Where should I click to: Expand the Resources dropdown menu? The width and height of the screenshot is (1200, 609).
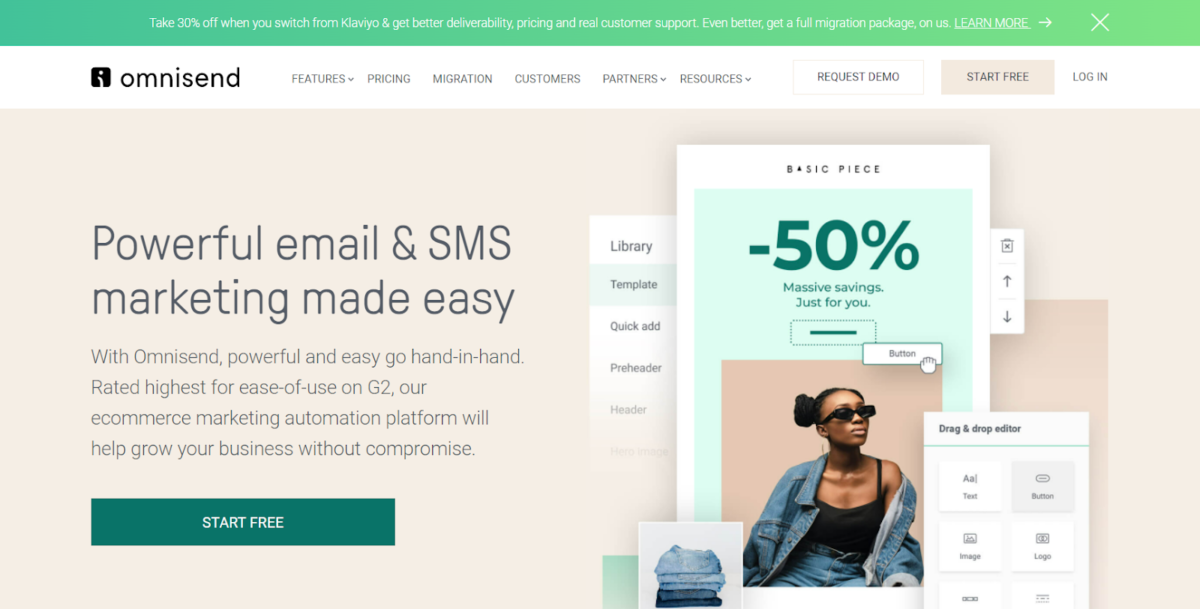(715, 79)
